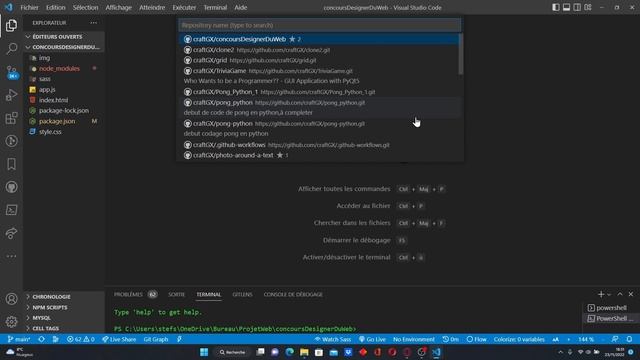This screenshot has height=360, width=640.
Task: Click the 144 % zoom indicator
Action: [x=586, y=339]
